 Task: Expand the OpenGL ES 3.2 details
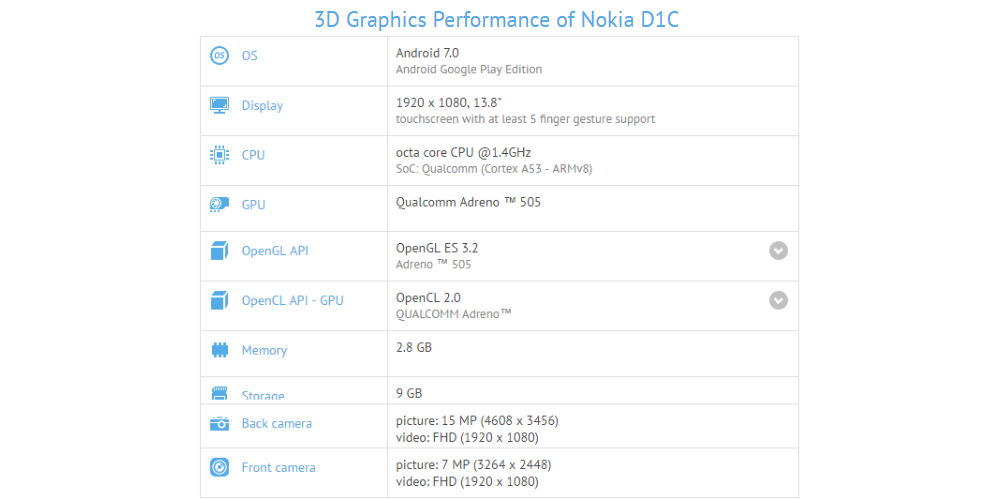(x=778, y=251)
